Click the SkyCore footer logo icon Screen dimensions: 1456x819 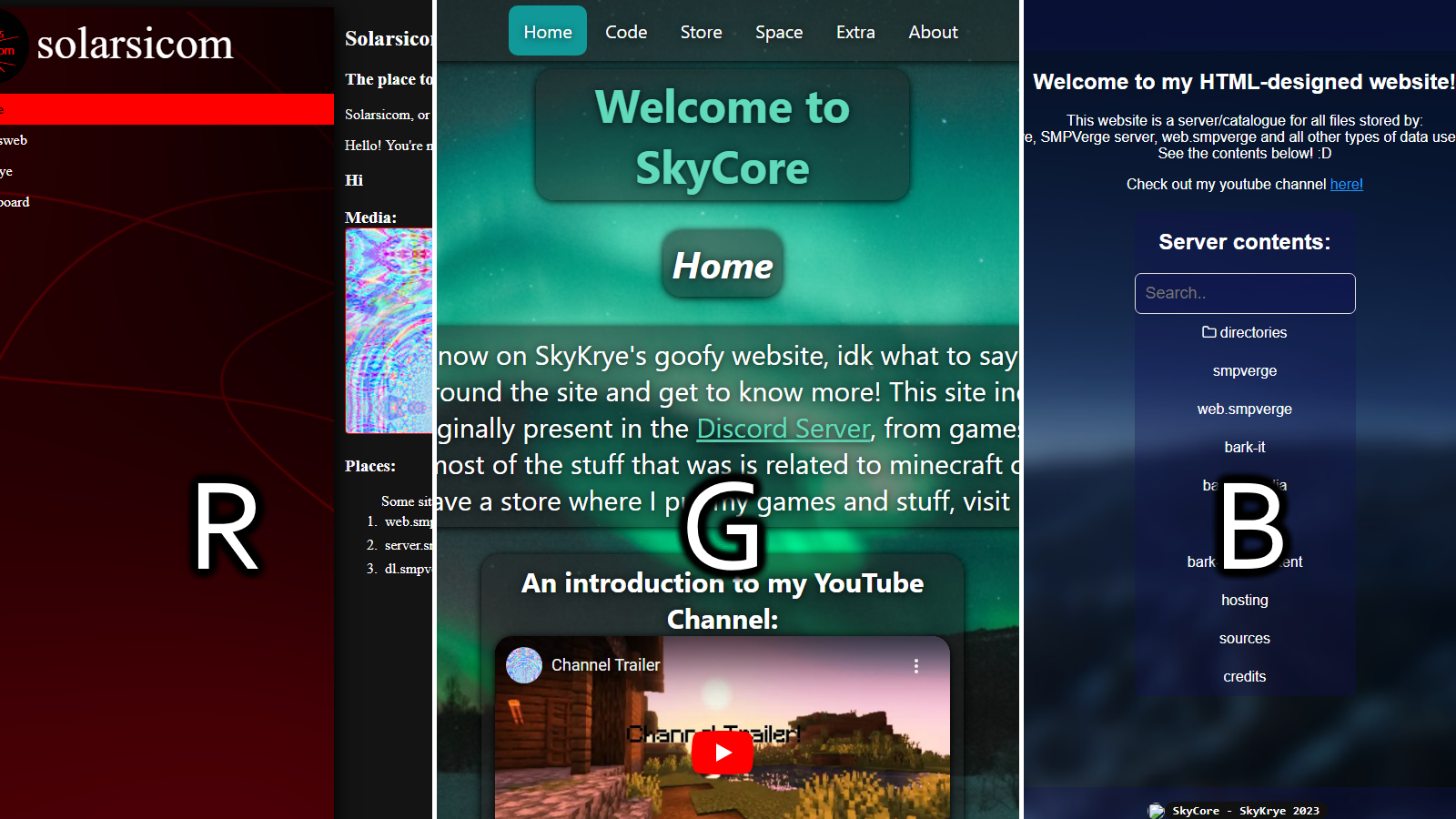click(1156, 811)
